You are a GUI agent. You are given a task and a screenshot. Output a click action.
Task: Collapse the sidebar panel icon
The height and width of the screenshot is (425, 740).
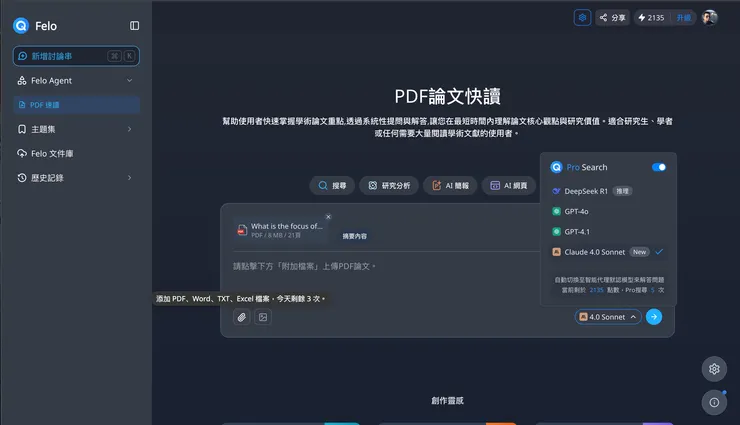coord(135,25)
